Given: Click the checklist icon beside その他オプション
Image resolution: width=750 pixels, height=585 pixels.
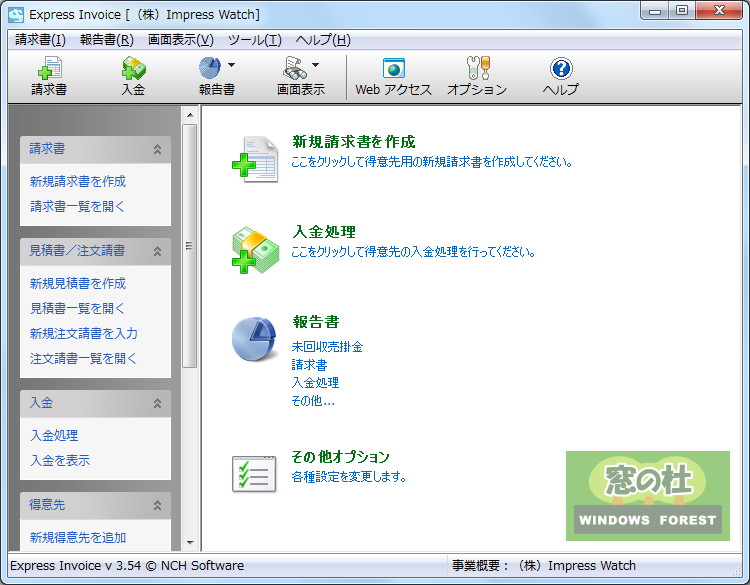Looking at the screenshot, I should tap(254, 474).
